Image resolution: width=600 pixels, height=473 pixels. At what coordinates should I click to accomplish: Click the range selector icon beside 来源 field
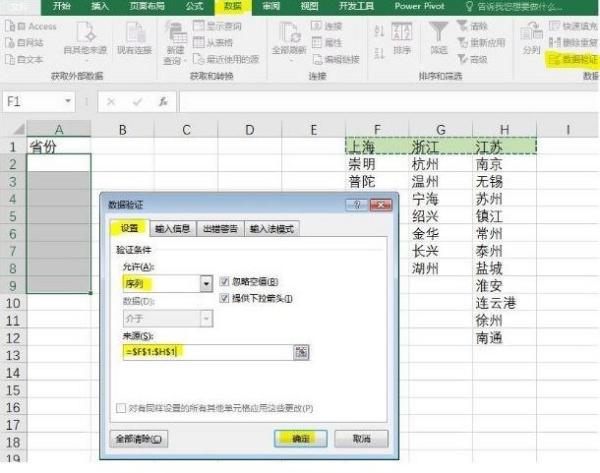(301, 352)
